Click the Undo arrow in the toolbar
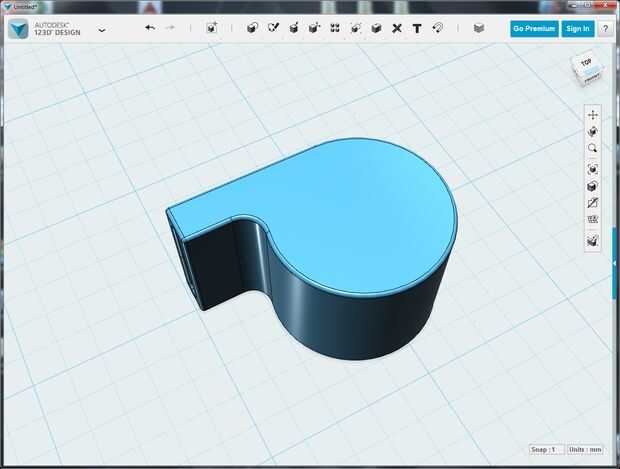The image size is (620, 469). point(150,28)
